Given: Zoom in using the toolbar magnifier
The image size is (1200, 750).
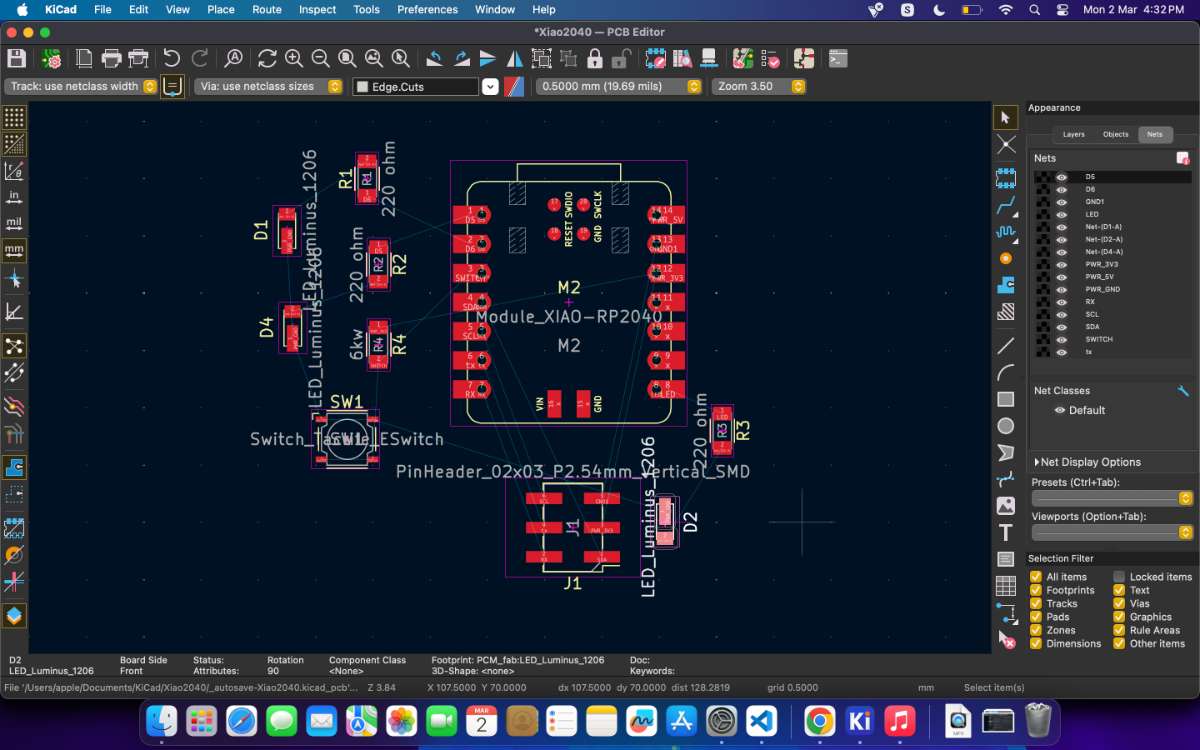Looking at the screenshot, I should point(294,59).
